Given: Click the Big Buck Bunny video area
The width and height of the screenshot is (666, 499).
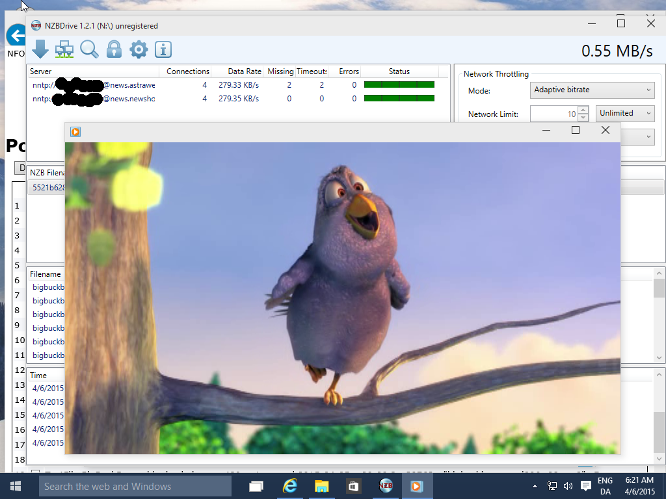Looking at the screenshot, I should click(x=342, y=298).
